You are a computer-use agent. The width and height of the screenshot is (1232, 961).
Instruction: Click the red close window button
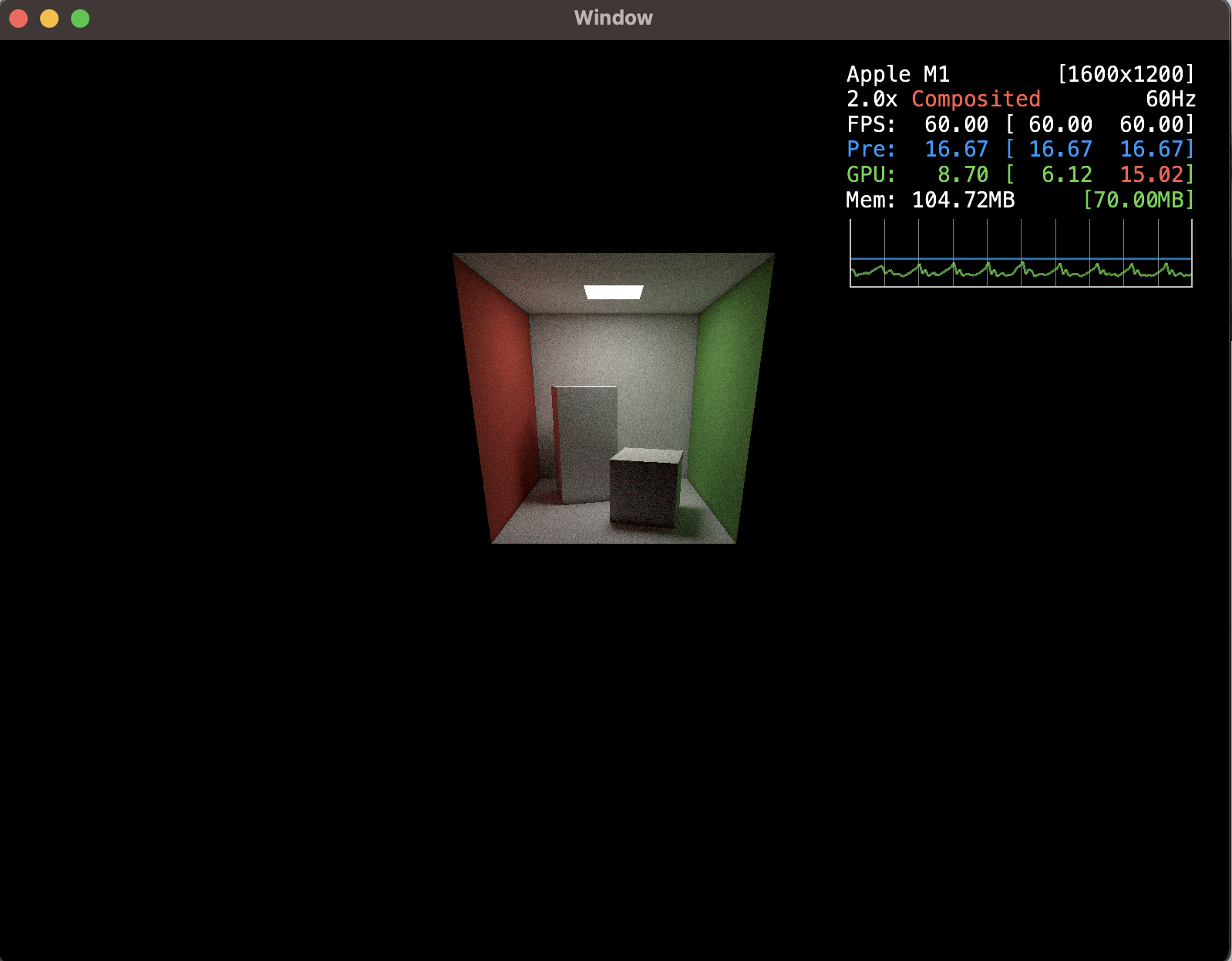(x=19, y=19)
